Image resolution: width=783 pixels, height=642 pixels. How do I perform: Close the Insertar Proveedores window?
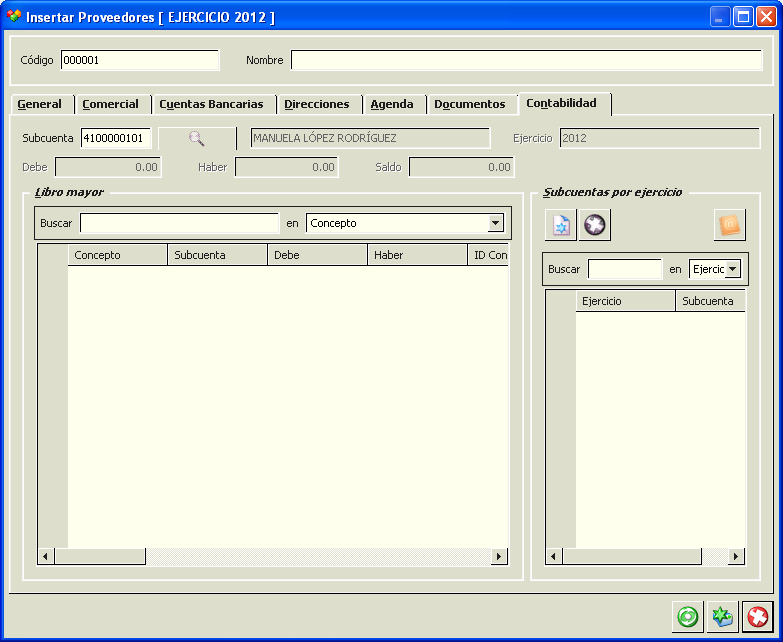[766, 17]
